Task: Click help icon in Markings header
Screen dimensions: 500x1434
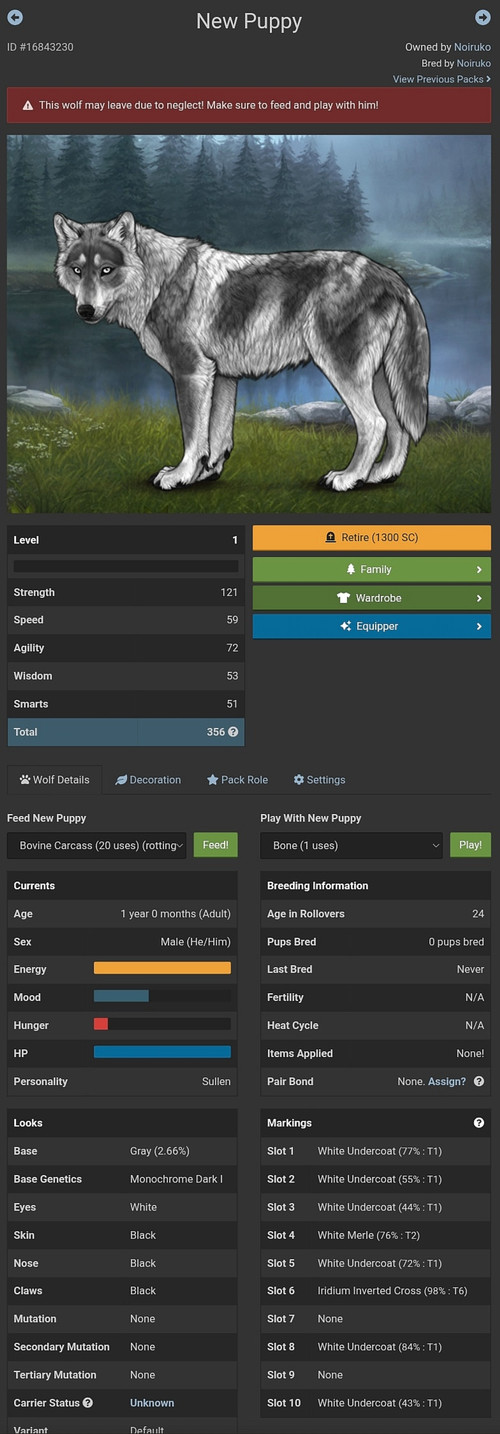Action: tap(478, 1123)
